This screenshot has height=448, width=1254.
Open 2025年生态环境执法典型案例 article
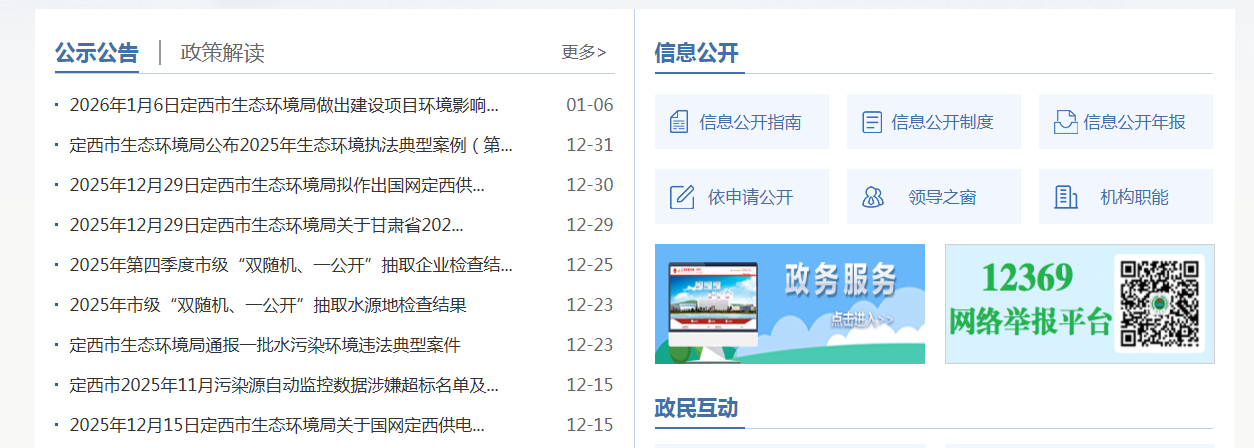coord(290,145)
